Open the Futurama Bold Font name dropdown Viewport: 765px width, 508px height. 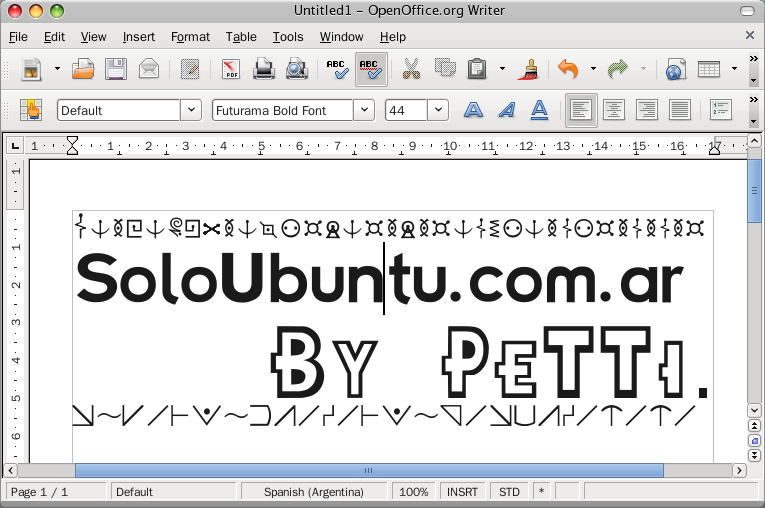(x=364, y=110)
